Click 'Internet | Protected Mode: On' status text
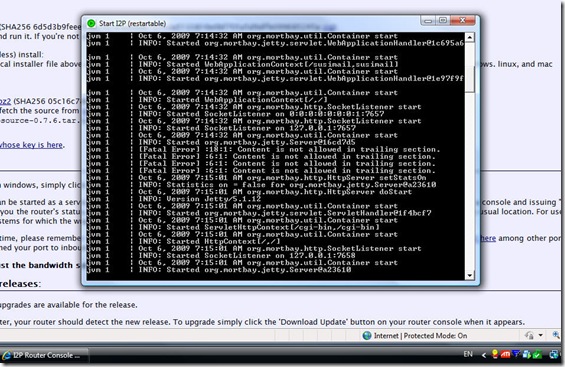565x367 pixels. pos(421,336)
